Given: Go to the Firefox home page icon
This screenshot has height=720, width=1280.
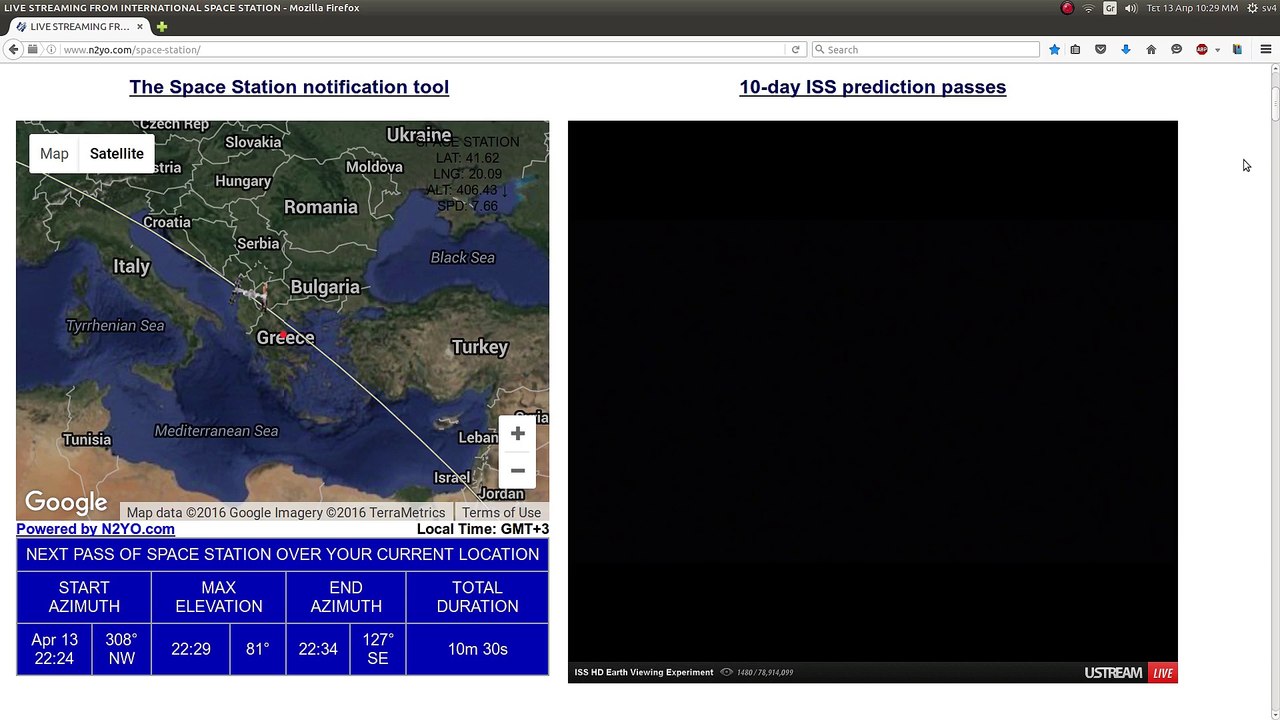Looking at the screenshot, I should (x=1151, y=49).
